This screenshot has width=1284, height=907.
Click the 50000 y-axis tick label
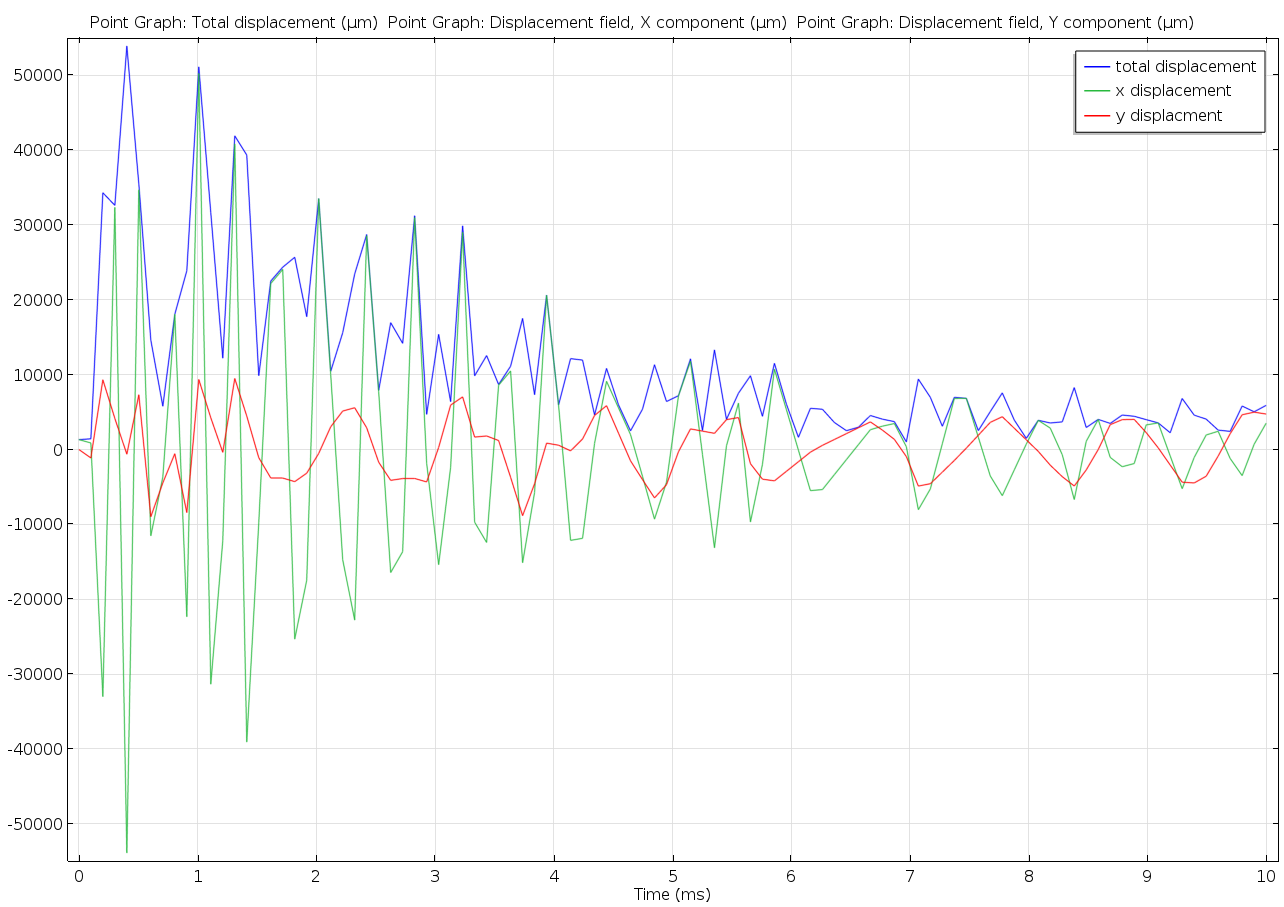coord(35,75)
